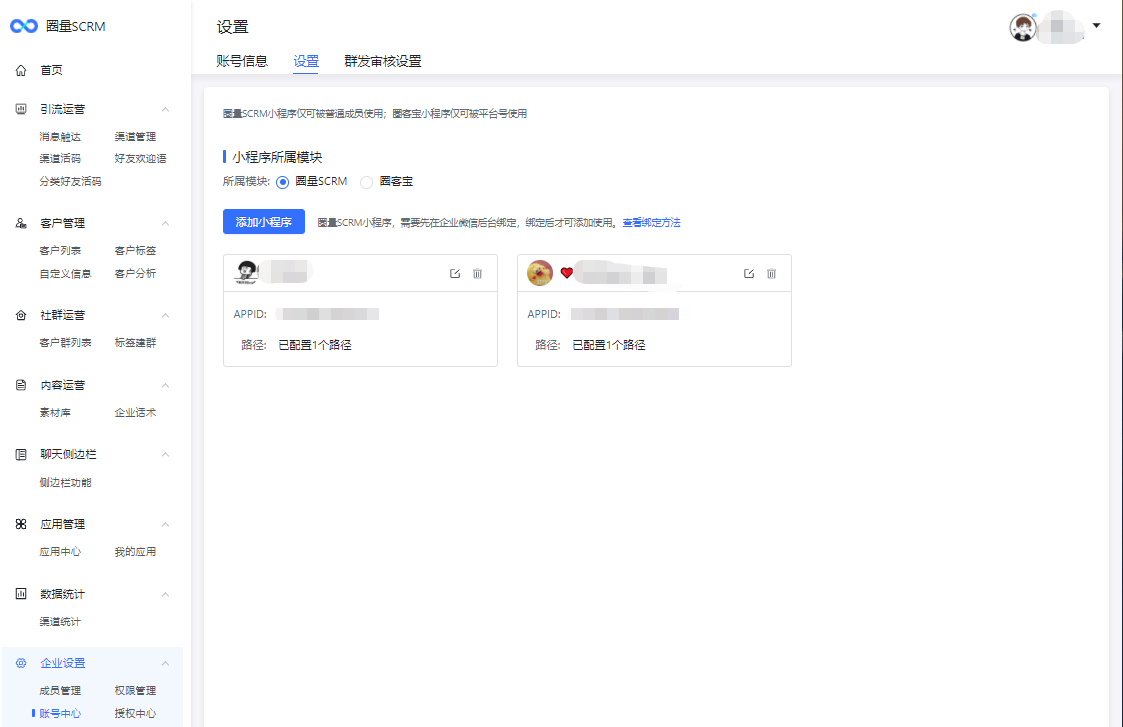Image resolution: width=1123 pixels, height=727 pixels.
Task: Click the edit icon on first mini-program card
Action: tap(455, 274)
